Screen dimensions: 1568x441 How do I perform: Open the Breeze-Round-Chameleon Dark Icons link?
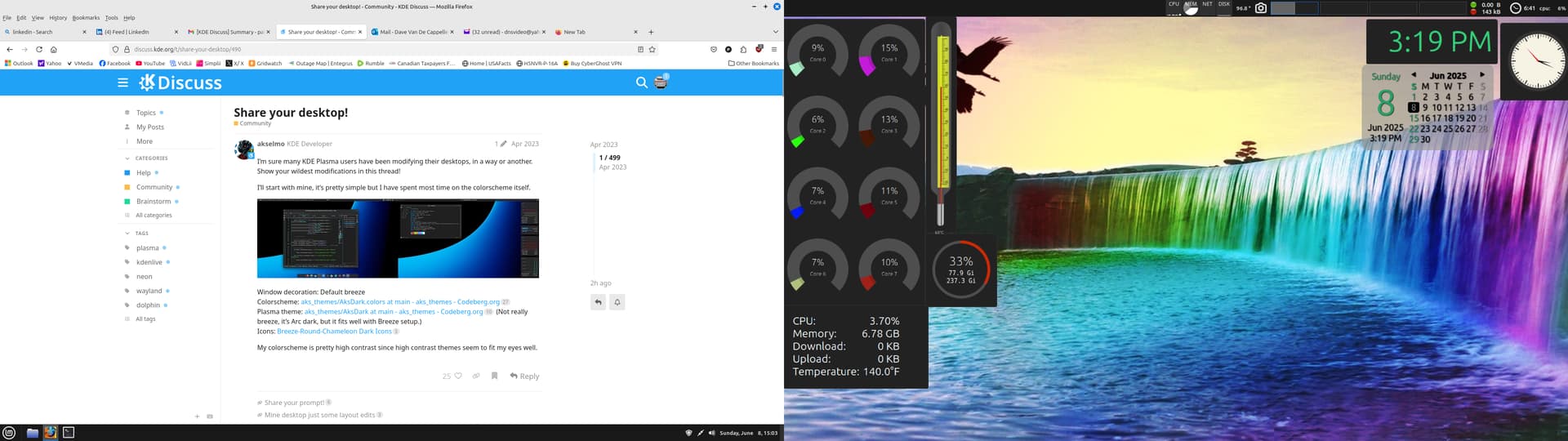(x=334, y=332)
